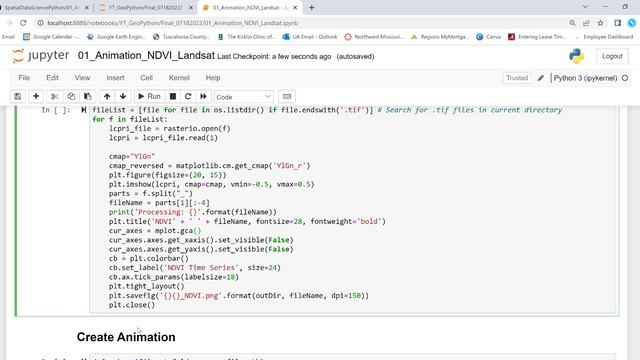Click the Logout button
This screenshot has height=360, width=640.
pos(612,56)
